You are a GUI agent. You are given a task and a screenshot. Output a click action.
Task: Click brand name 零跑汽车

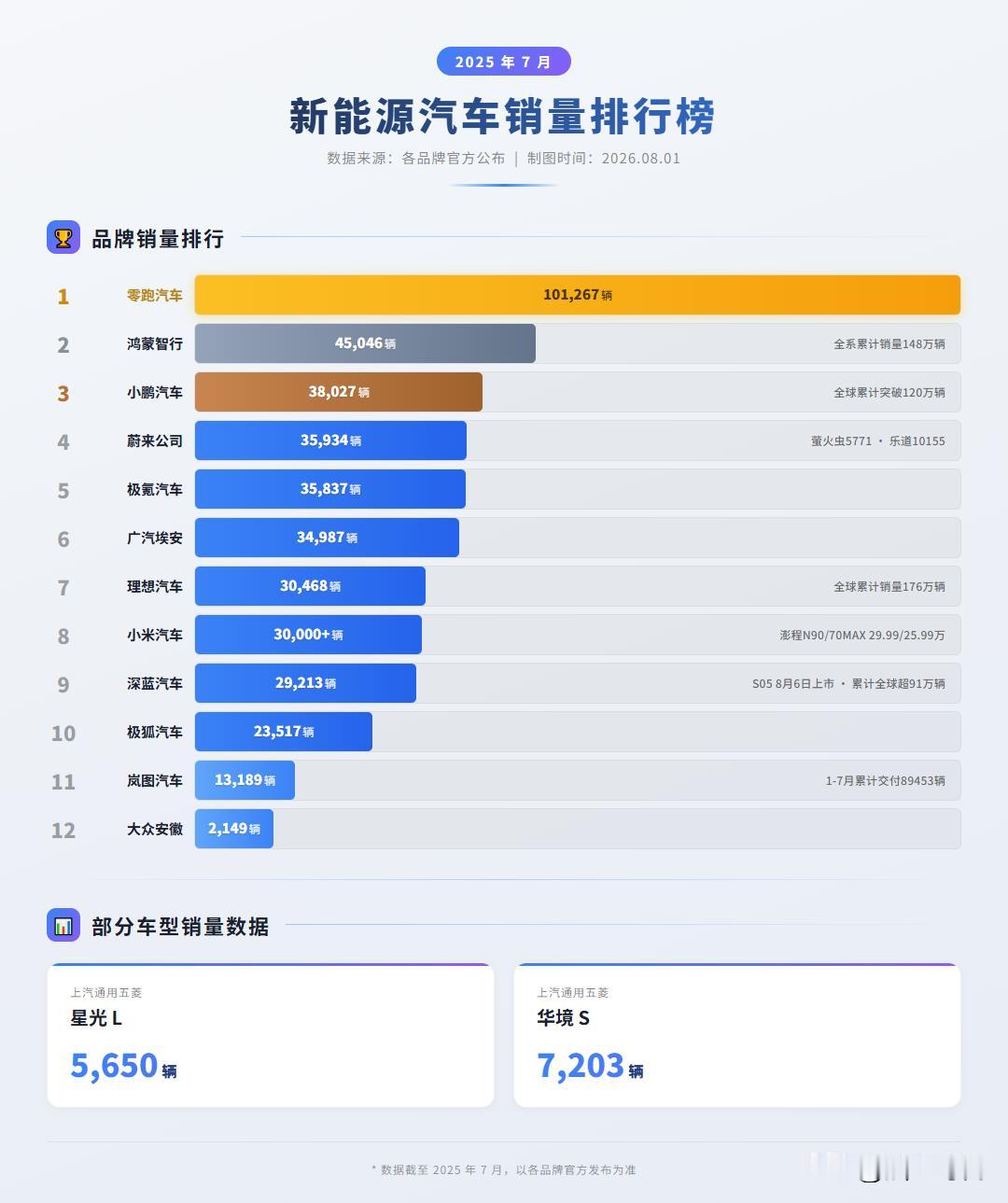(x=155, y=295)
